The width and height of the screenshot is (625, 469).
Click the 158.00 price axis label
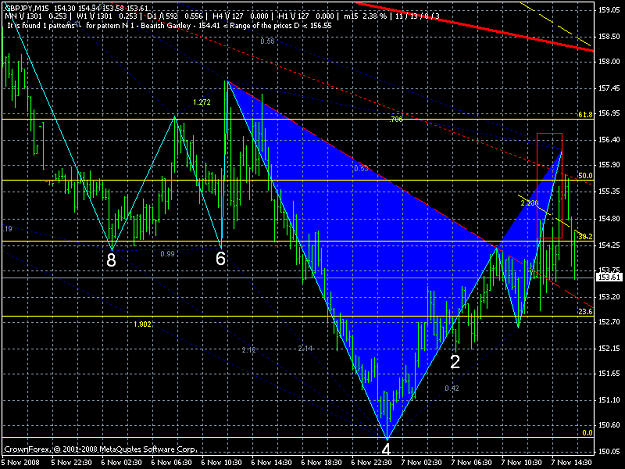point(609,61)
